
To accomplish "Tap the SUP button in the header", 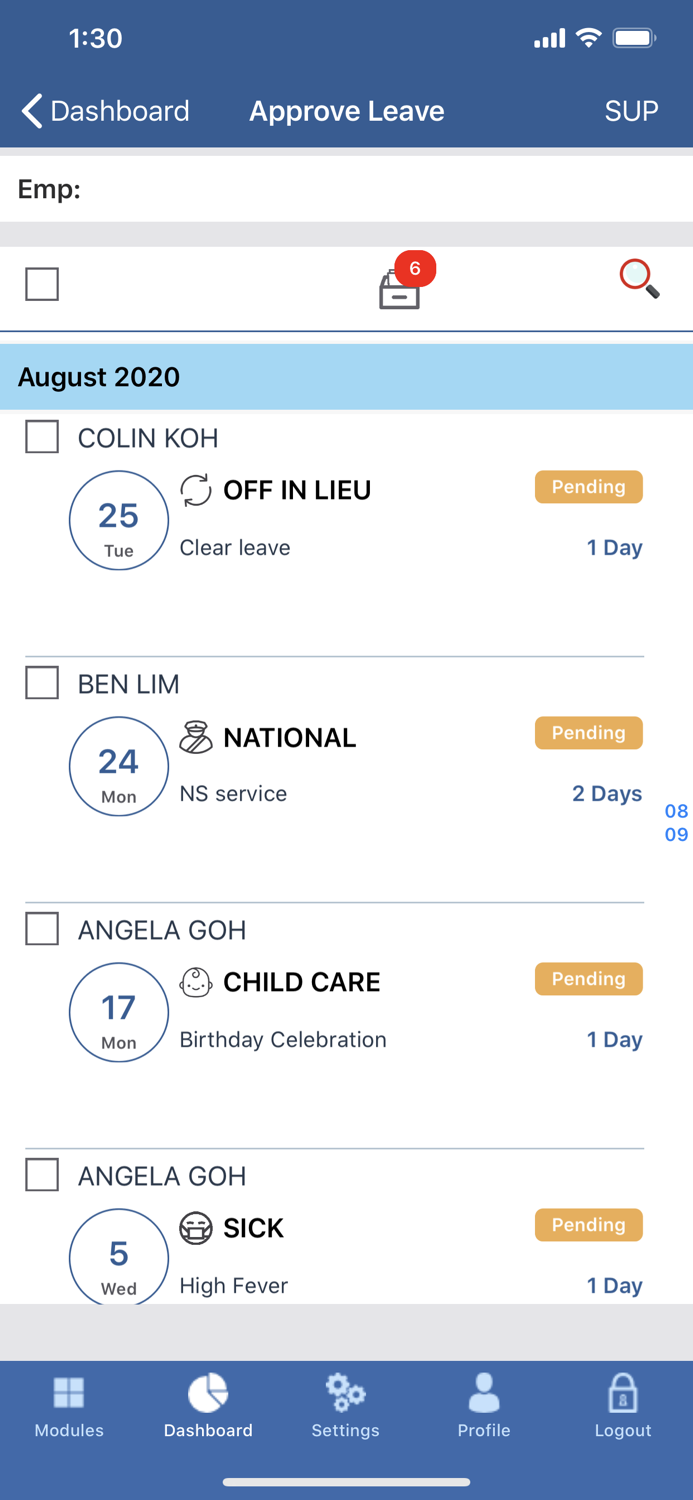I will pos(631,111).
